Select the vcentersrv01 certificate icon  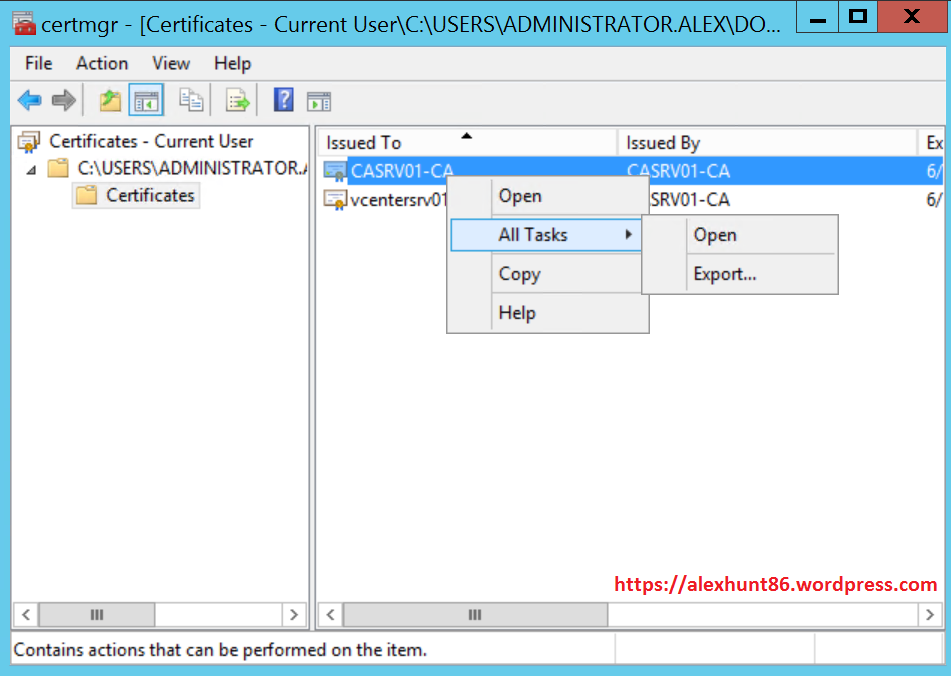click(334, 200)
